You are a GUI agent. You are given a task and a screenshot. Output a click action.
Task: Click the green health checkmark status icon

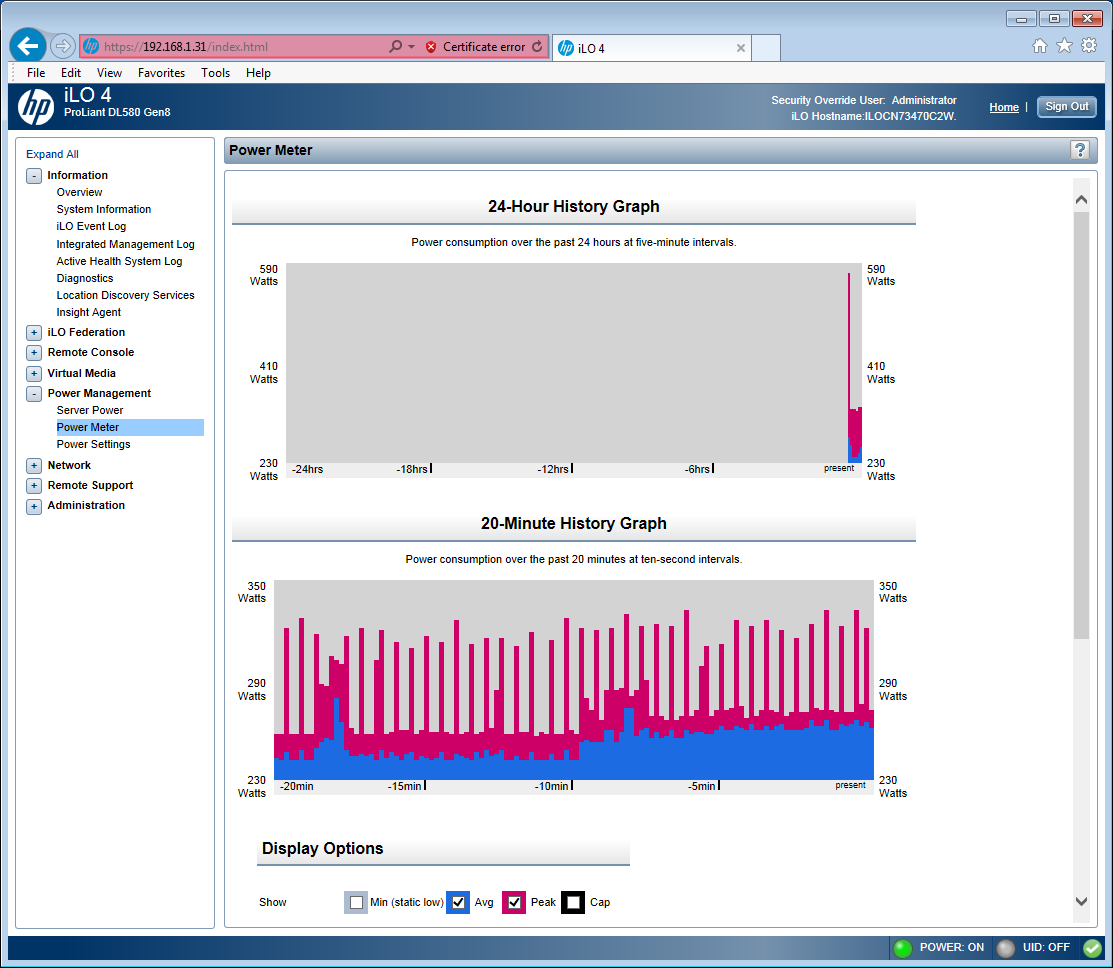pos(1092,948)
